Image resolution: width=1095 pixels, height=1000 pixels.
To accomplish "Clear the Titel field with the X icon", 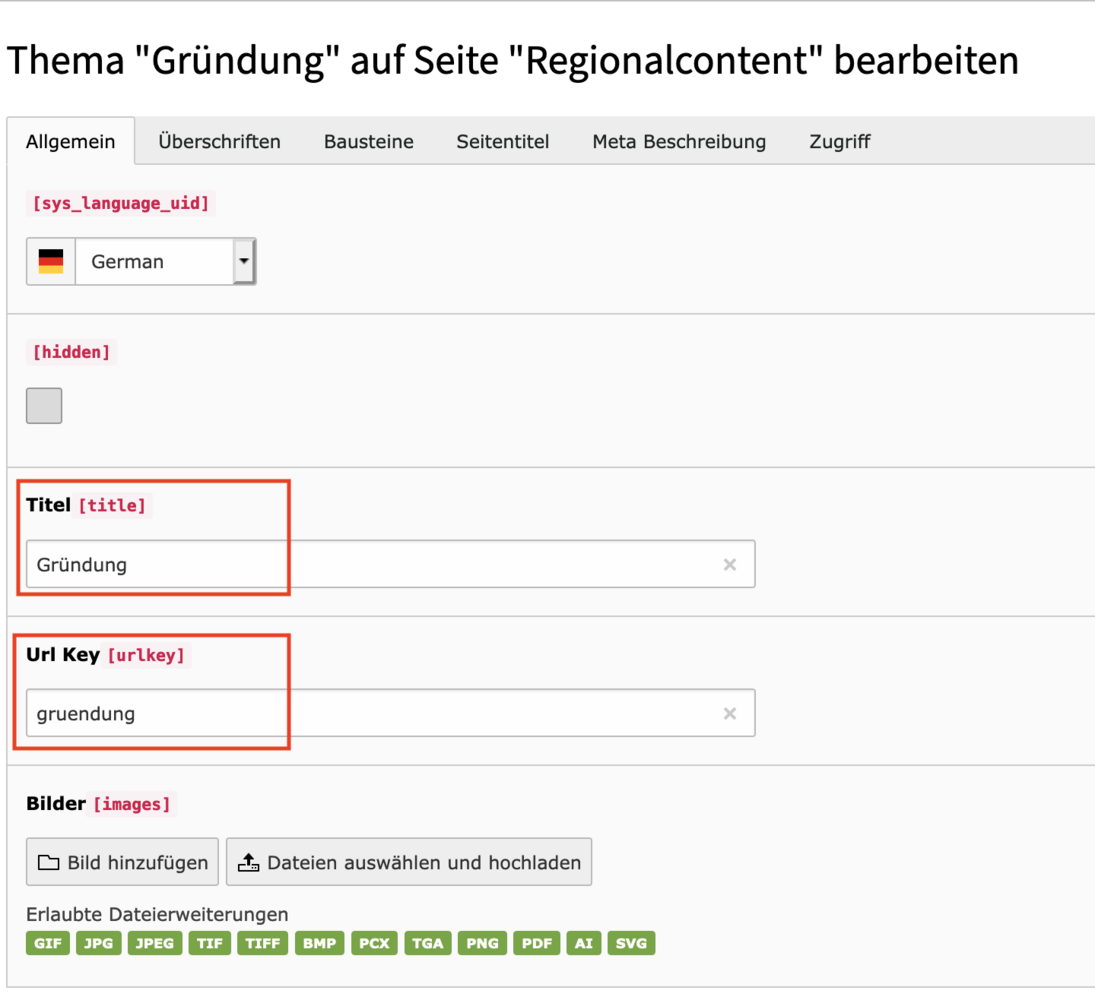I will tap(730, 565).
